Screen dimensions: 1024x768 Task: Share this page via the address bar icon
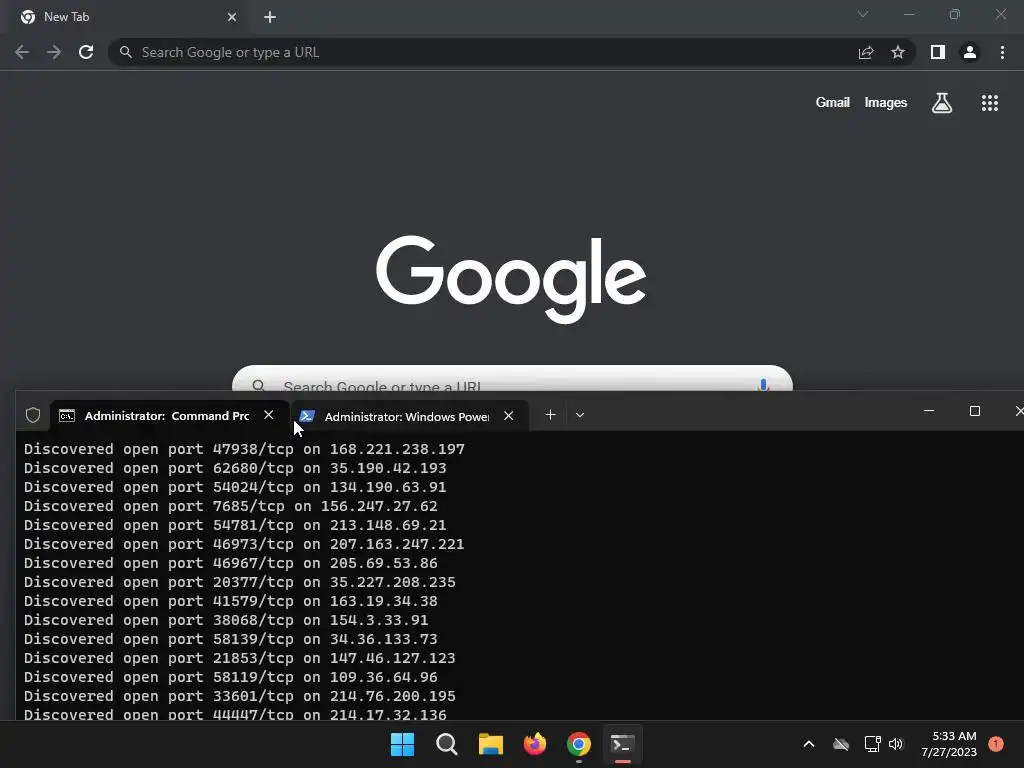[866, 52]
